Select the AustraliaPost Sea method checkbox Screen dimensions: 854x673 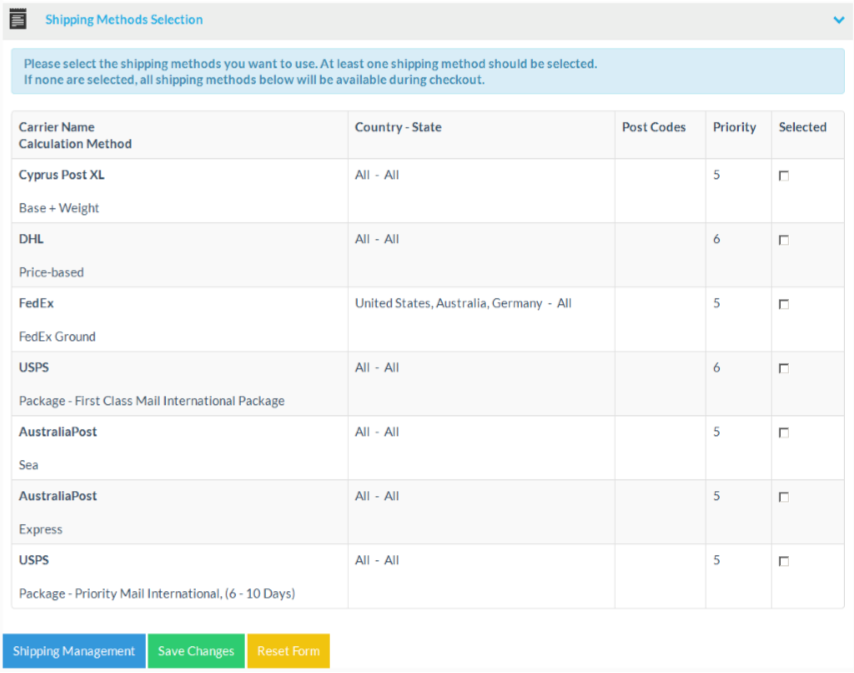tap(784, 433)
